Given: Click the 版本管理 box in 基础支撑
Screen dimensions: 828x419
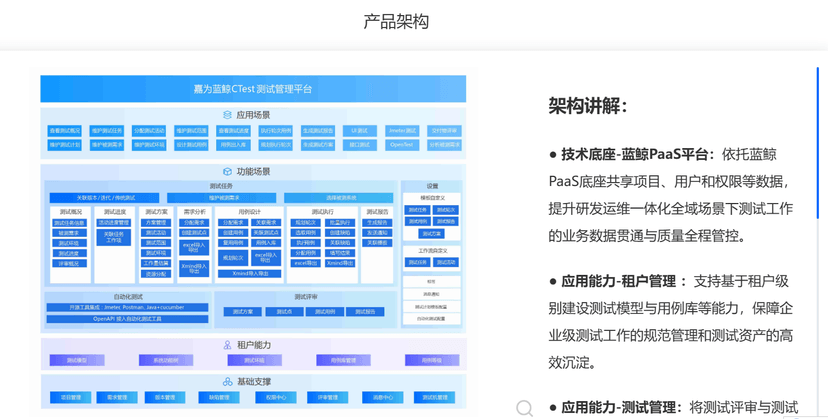Looking at the screenshot, I should pyautogui.click(x=165, y=397).
